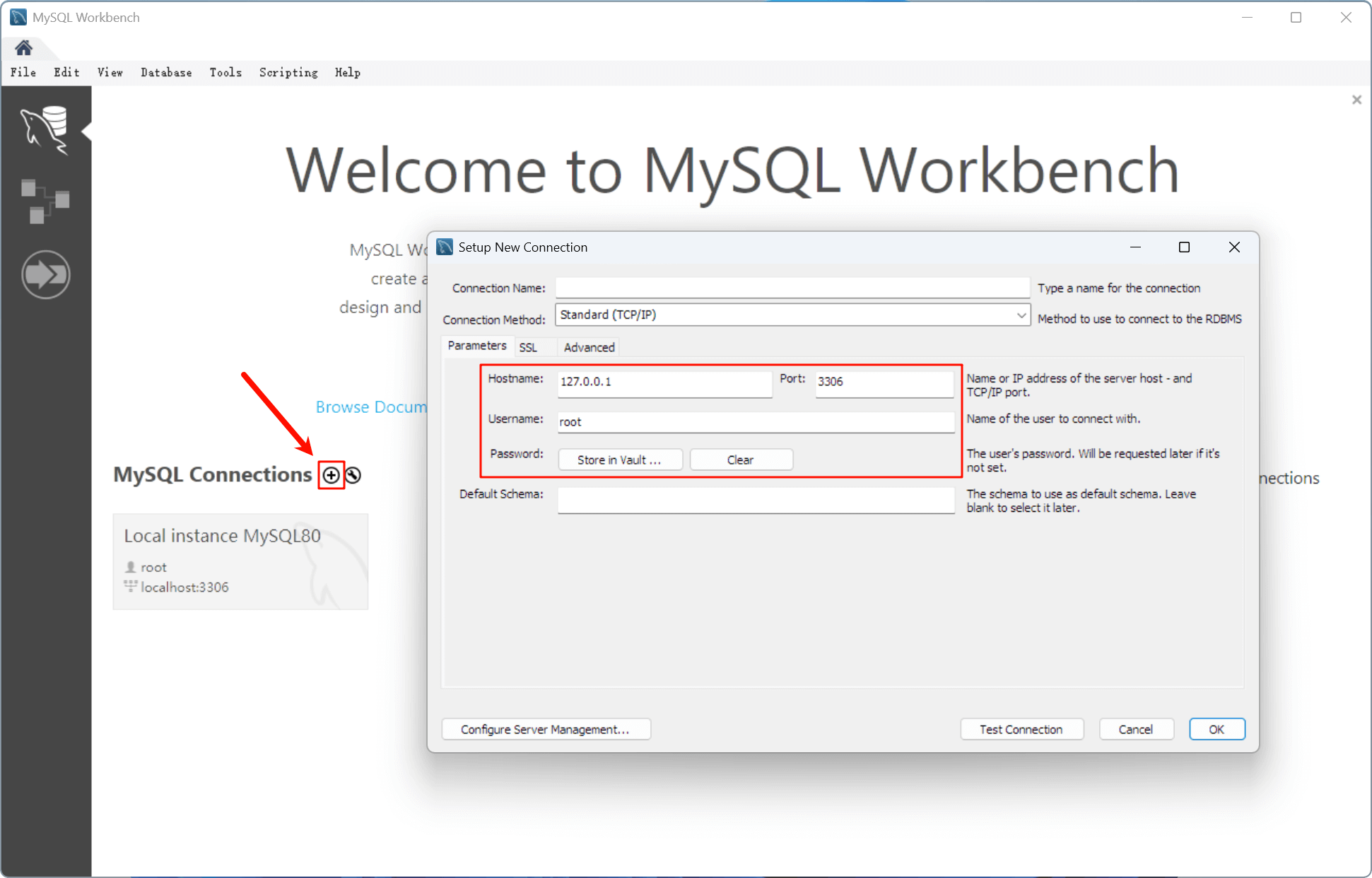Click localhost:3306 text on connection tile

click(x=184, y=587)
